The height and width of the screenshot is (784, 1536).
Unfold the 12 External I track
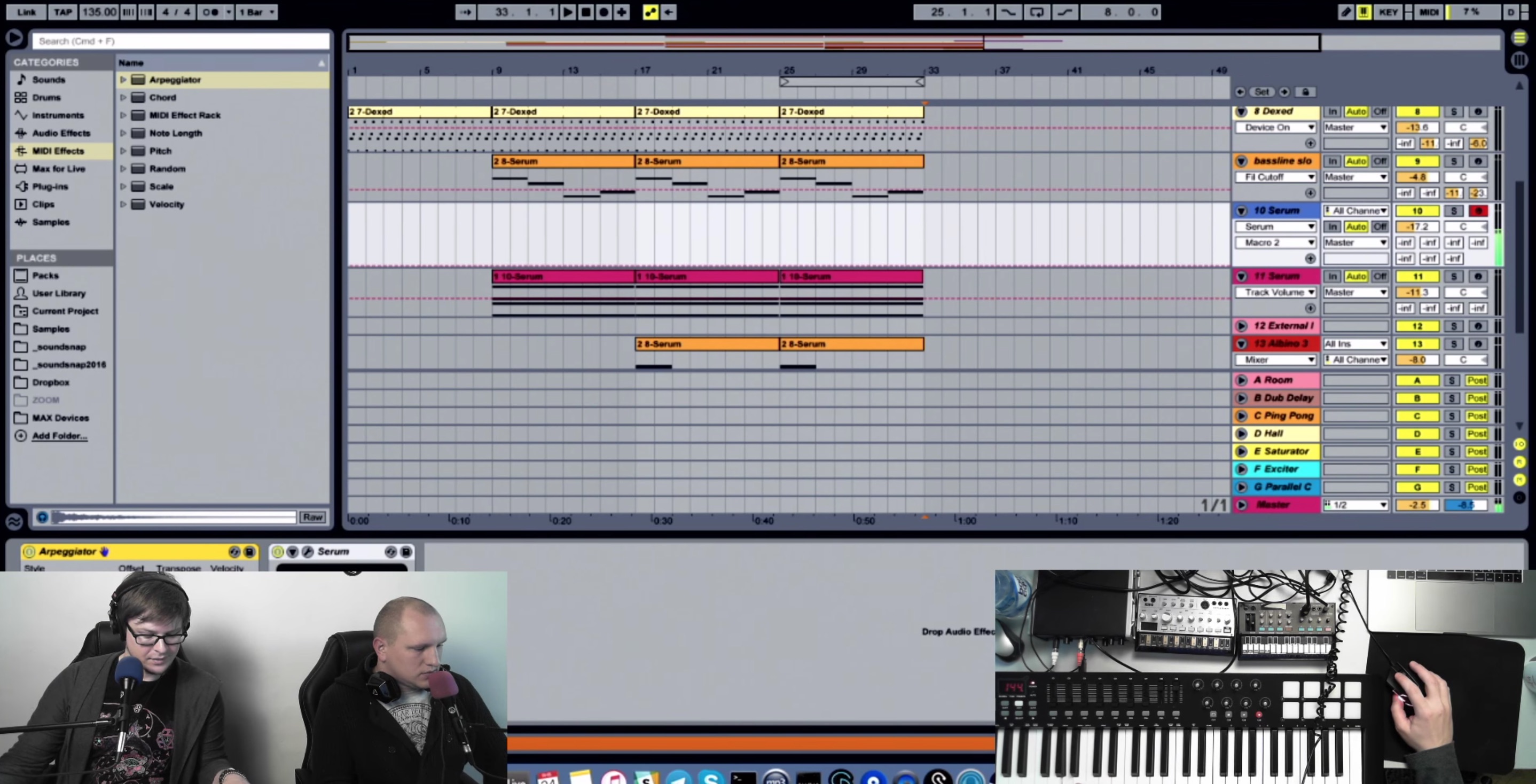(x=1241, y=326)
